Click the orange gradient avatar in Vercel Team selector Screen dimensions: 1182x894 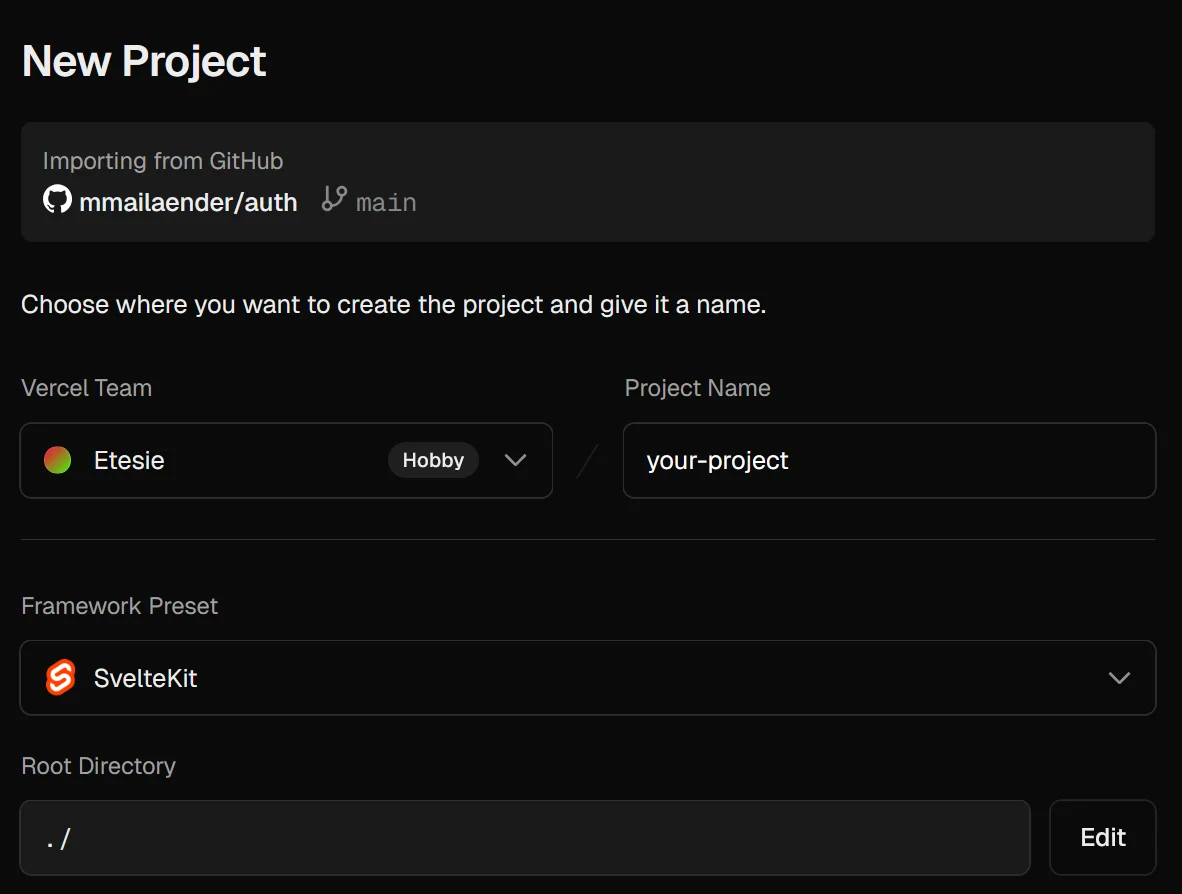57,460
